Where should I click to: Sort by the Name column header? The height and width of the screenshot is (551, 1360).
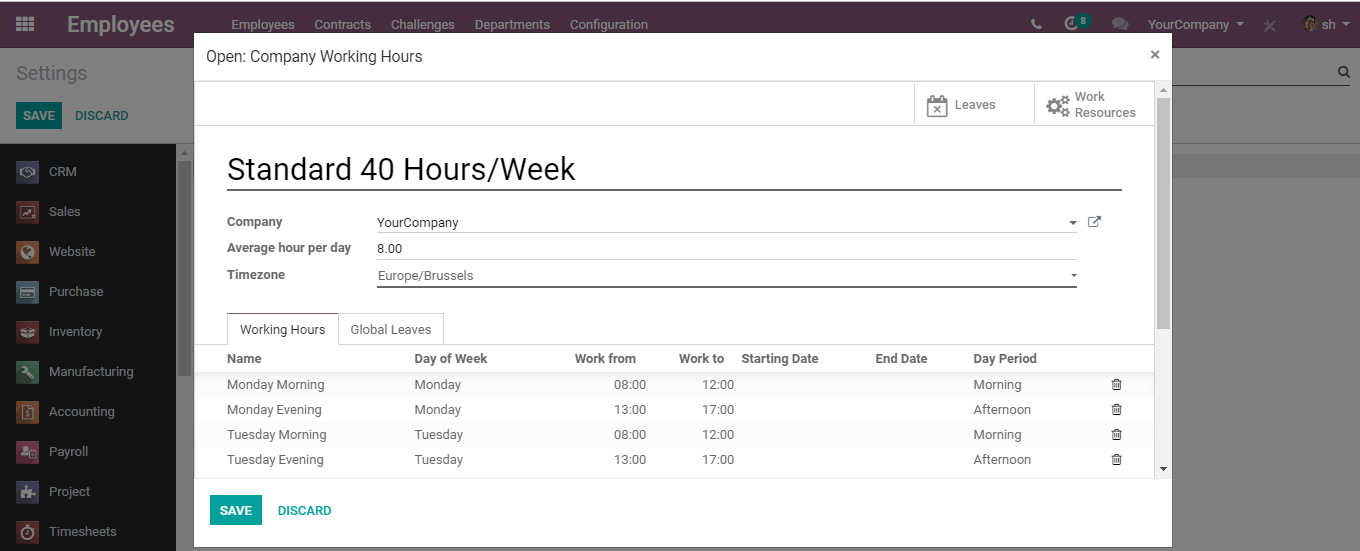pyautogui.click(x=244, y=358)
